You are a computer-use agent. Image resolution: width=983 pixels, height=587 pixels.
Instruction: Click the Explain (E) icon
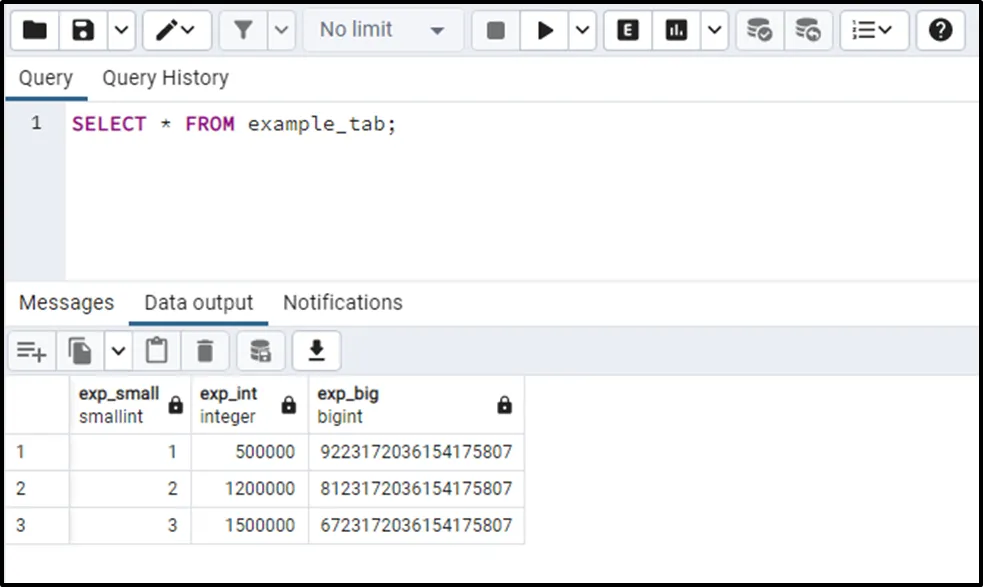coord(628,30)
